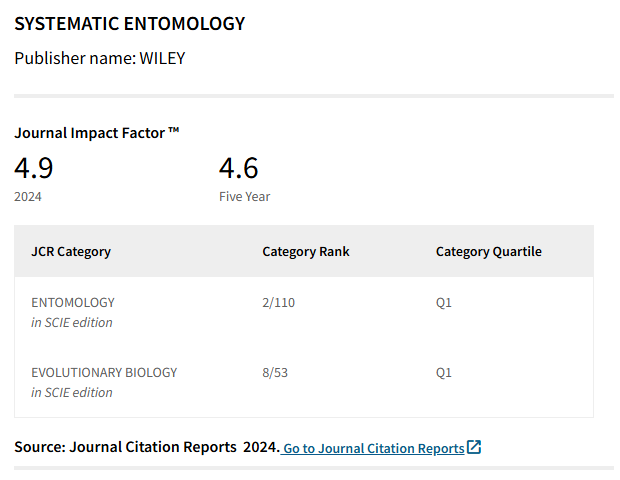Image resolution: width=620 pixels, height=480 pixels.
Task: Click the 2/110 category rank value
Action: tap(279, 302)
